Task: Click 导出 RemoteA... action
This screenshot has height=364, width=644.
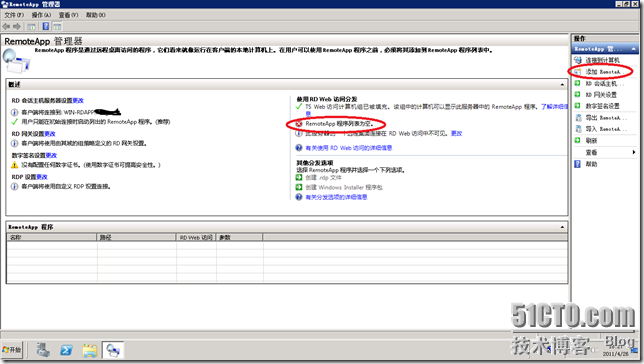Action: 606,118
